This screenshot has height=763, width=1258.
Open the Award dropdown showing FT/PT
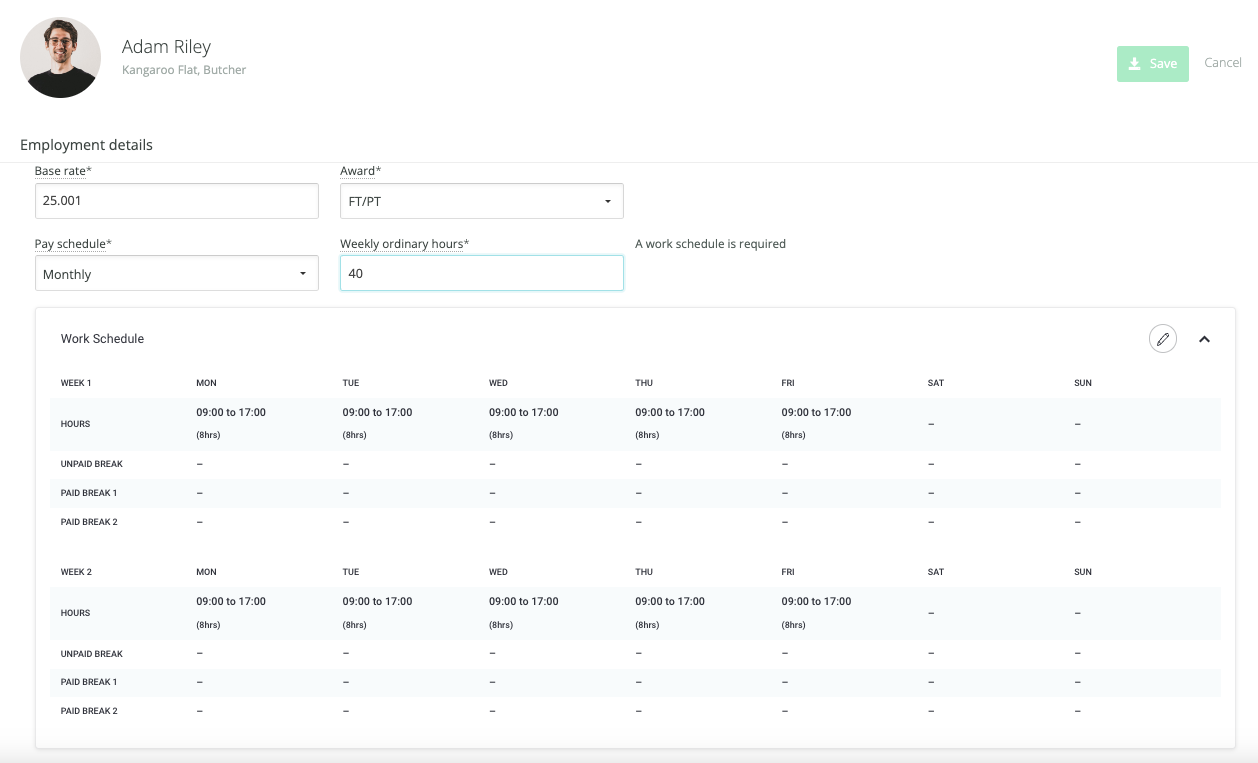(481, 201)
